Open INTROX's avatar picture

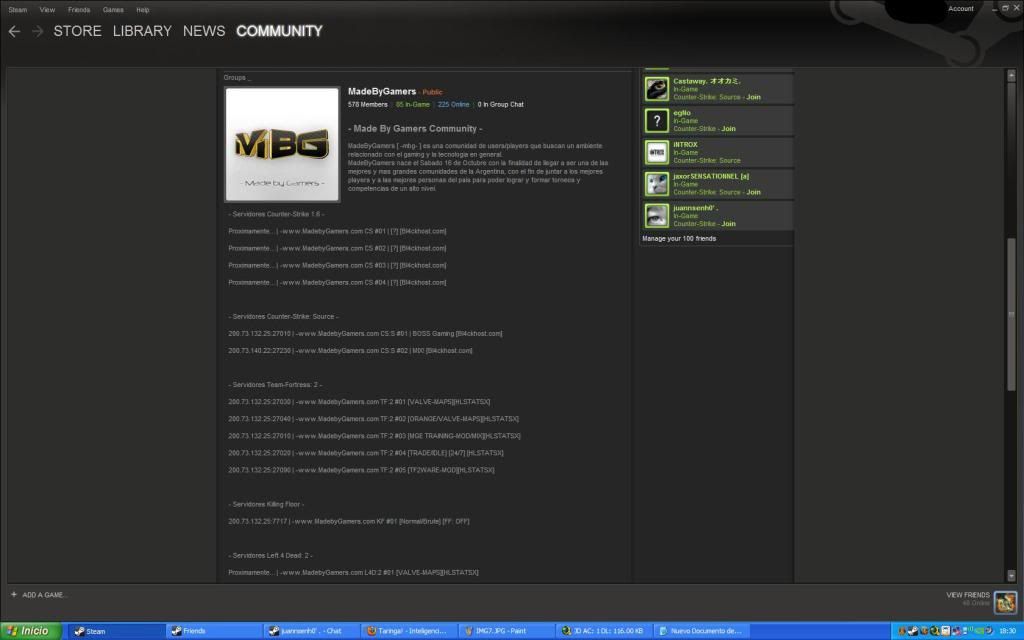[x=656, y=152]
